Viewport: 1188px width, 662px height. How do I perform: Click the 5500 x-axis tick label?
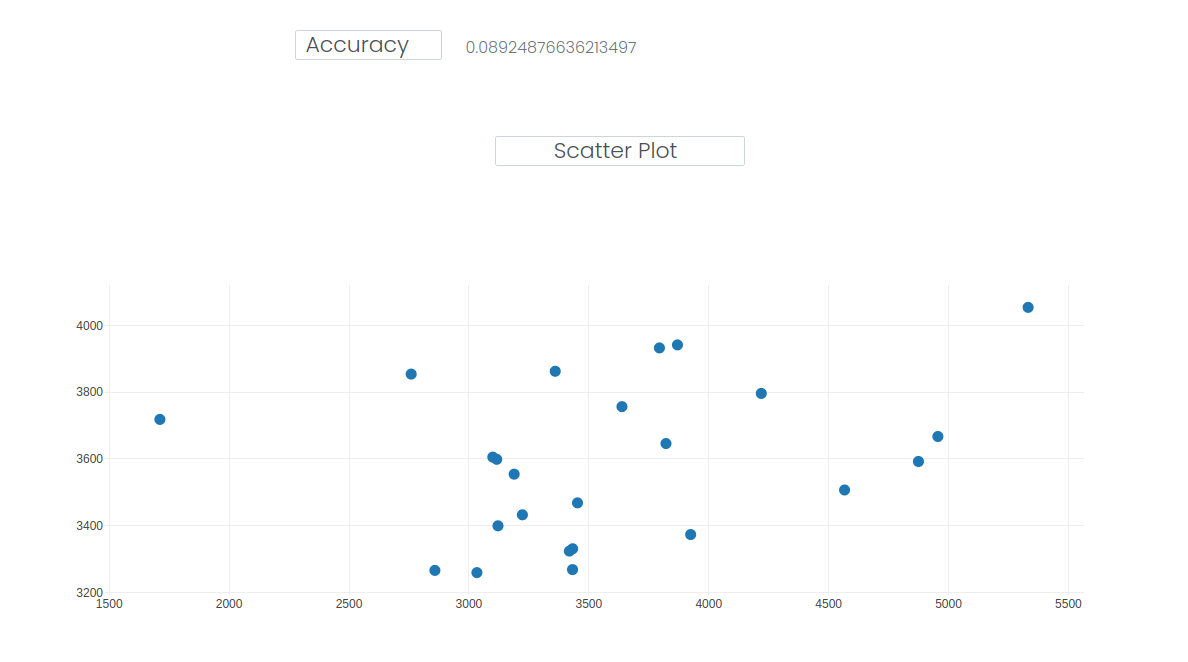pyautogui.click(x=1068, y=604)
